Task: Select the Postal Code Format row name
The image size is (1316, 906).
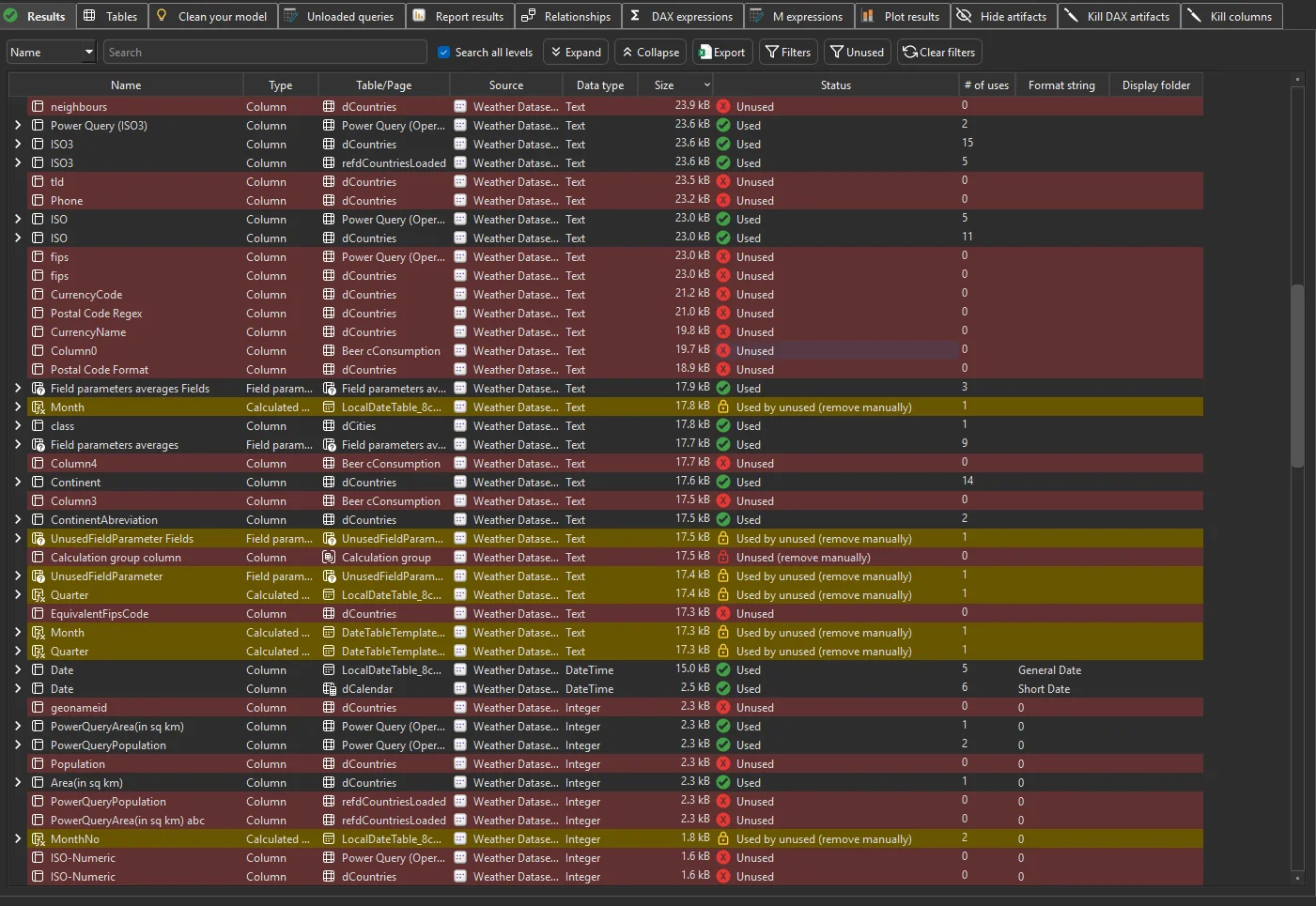Action: 100,369
